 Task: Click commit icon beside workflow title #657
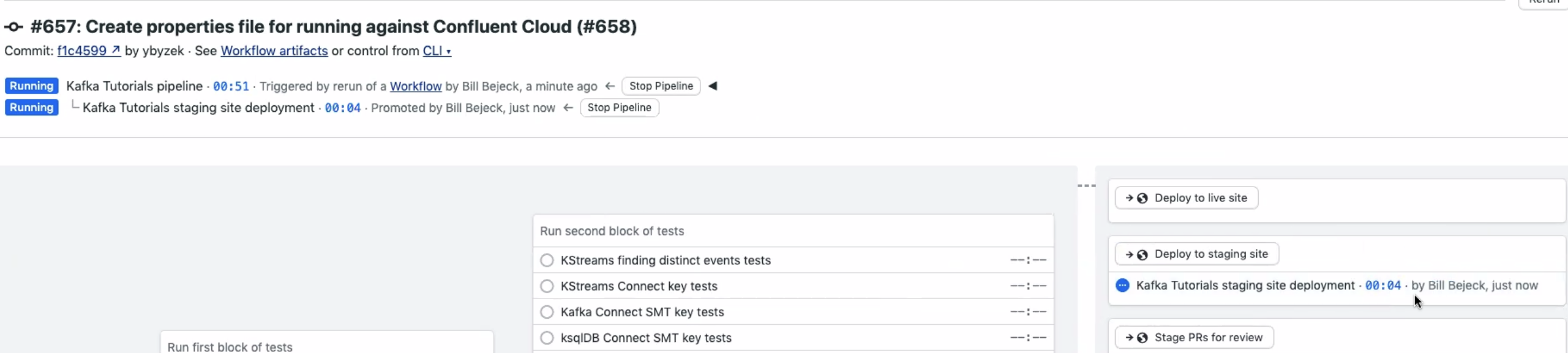pos(14,27)
